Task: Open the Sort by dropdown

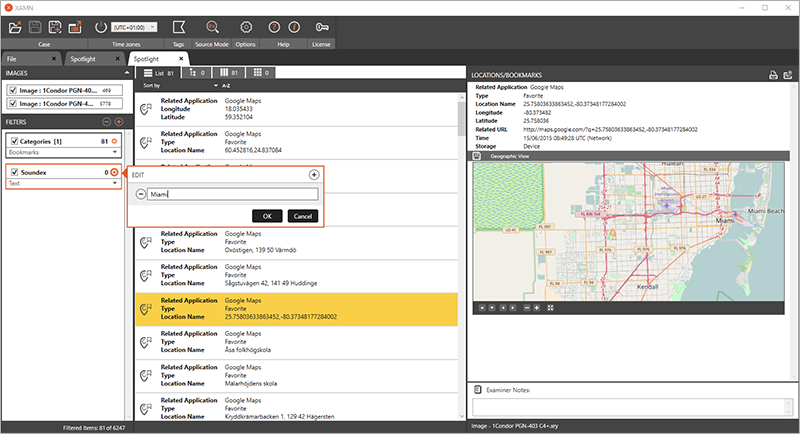Action: pos(180,86)
